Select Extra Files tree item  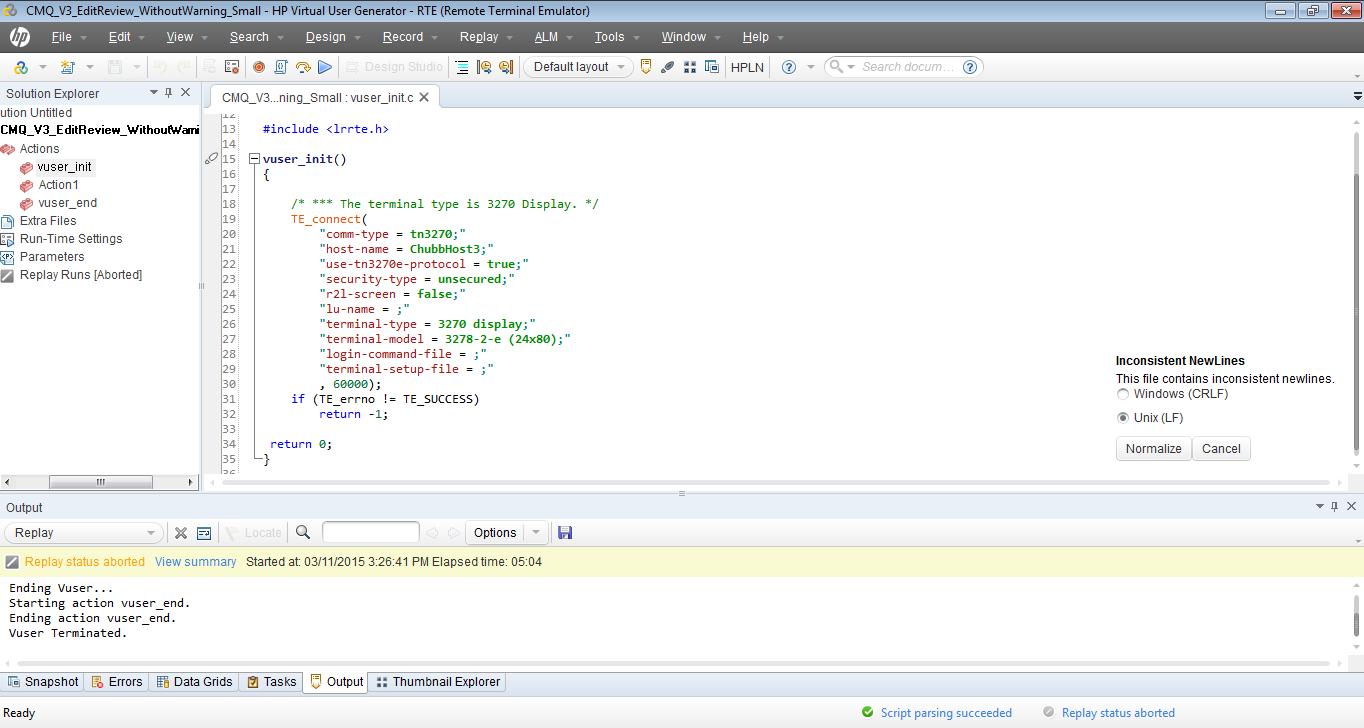pos(48,221)
